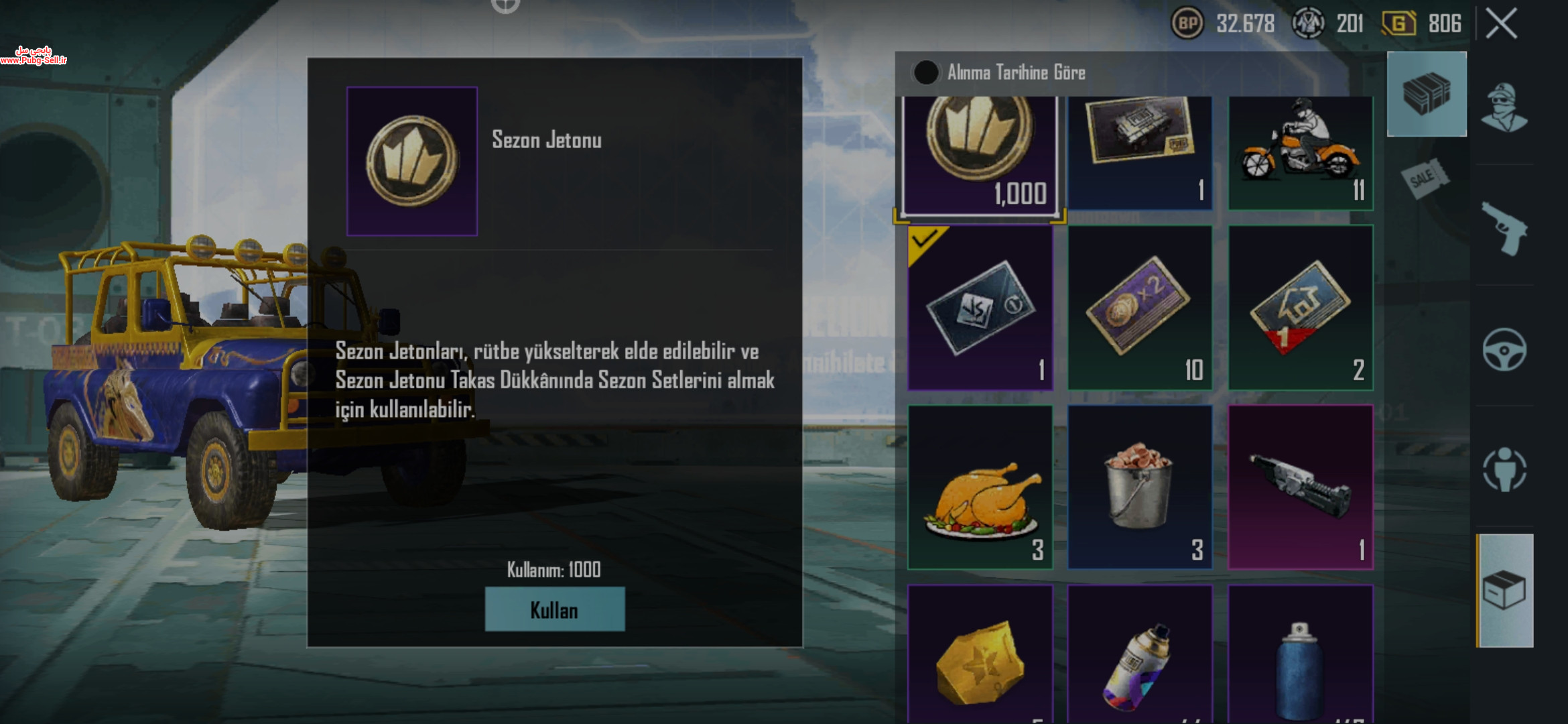
Task: Select the roasted chicken item
Action: pyautogui.click(x=980, y=487)
